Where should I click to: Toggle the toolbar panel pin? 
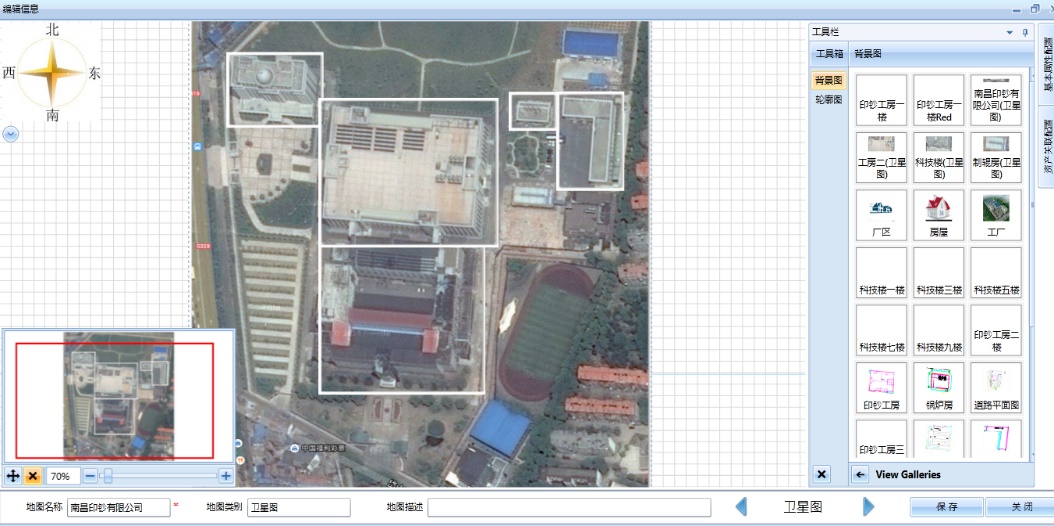click(x=1024, y=33)
